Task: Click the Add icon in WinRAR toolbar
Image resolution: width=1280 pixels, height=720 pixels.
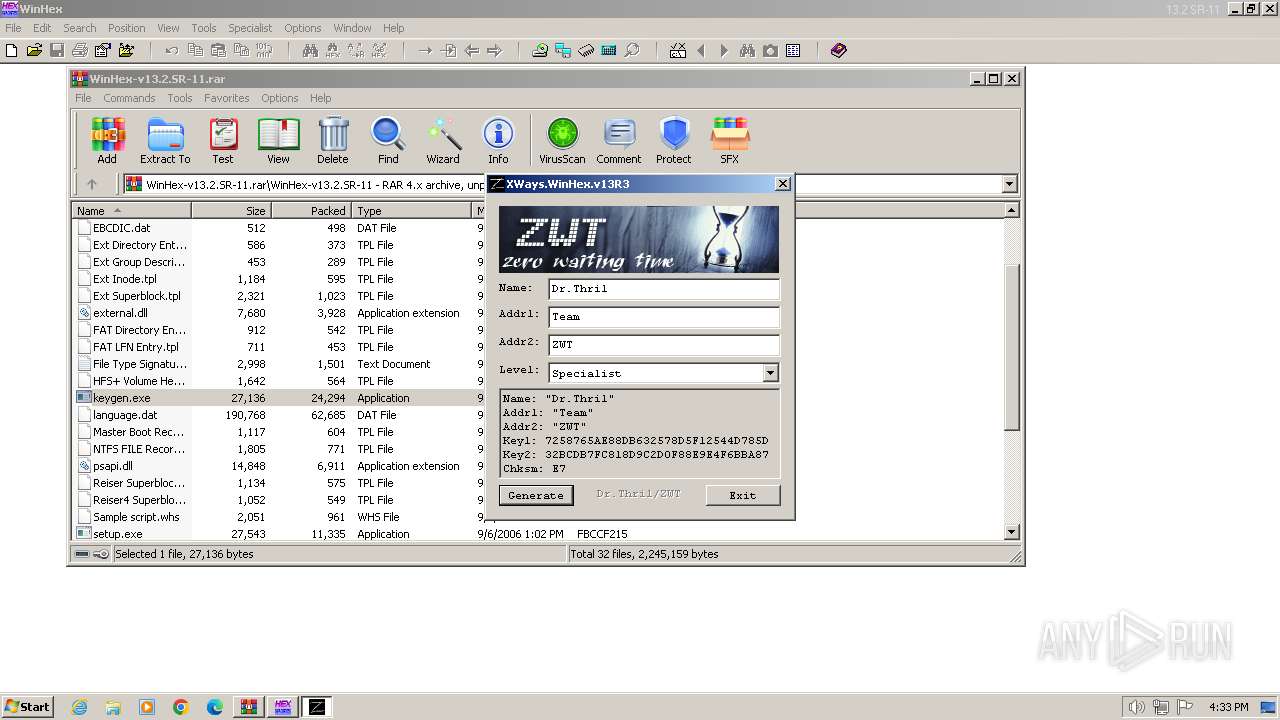Action: tap(107, 141)
